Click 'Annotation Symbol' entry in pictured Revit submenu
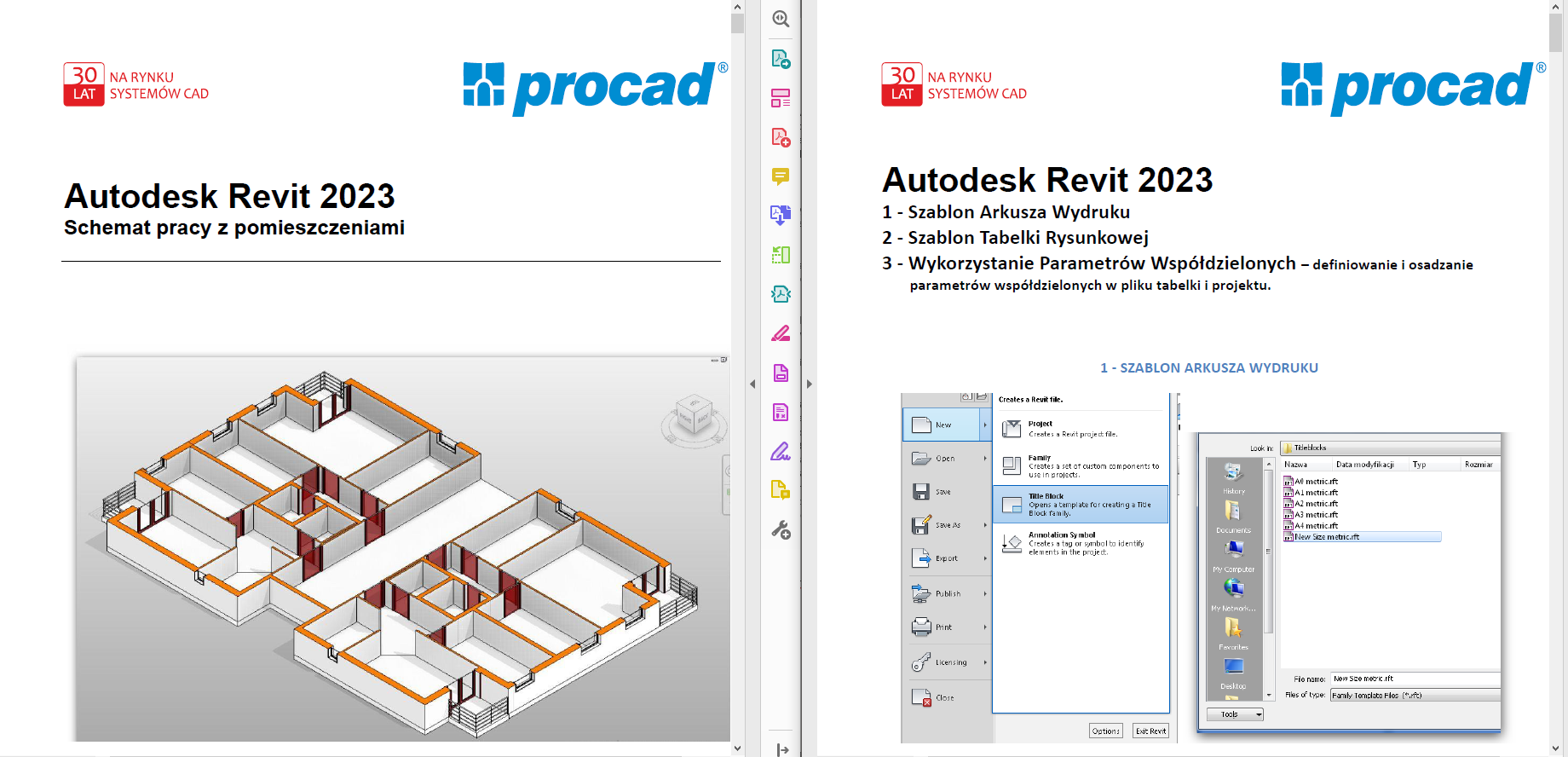This screenshot has height=757, width=1568. (1081, 543)
